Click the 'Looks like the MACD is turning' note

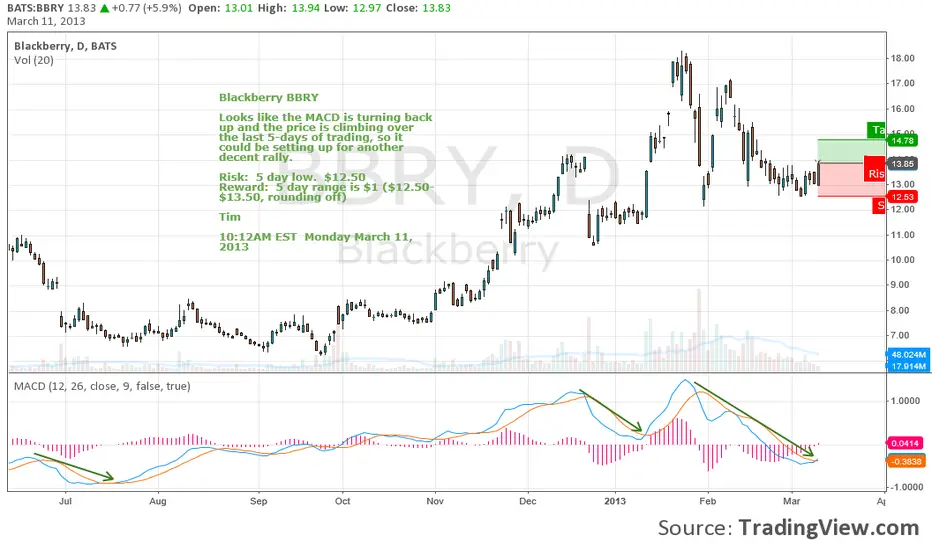[x=326, y=137]
